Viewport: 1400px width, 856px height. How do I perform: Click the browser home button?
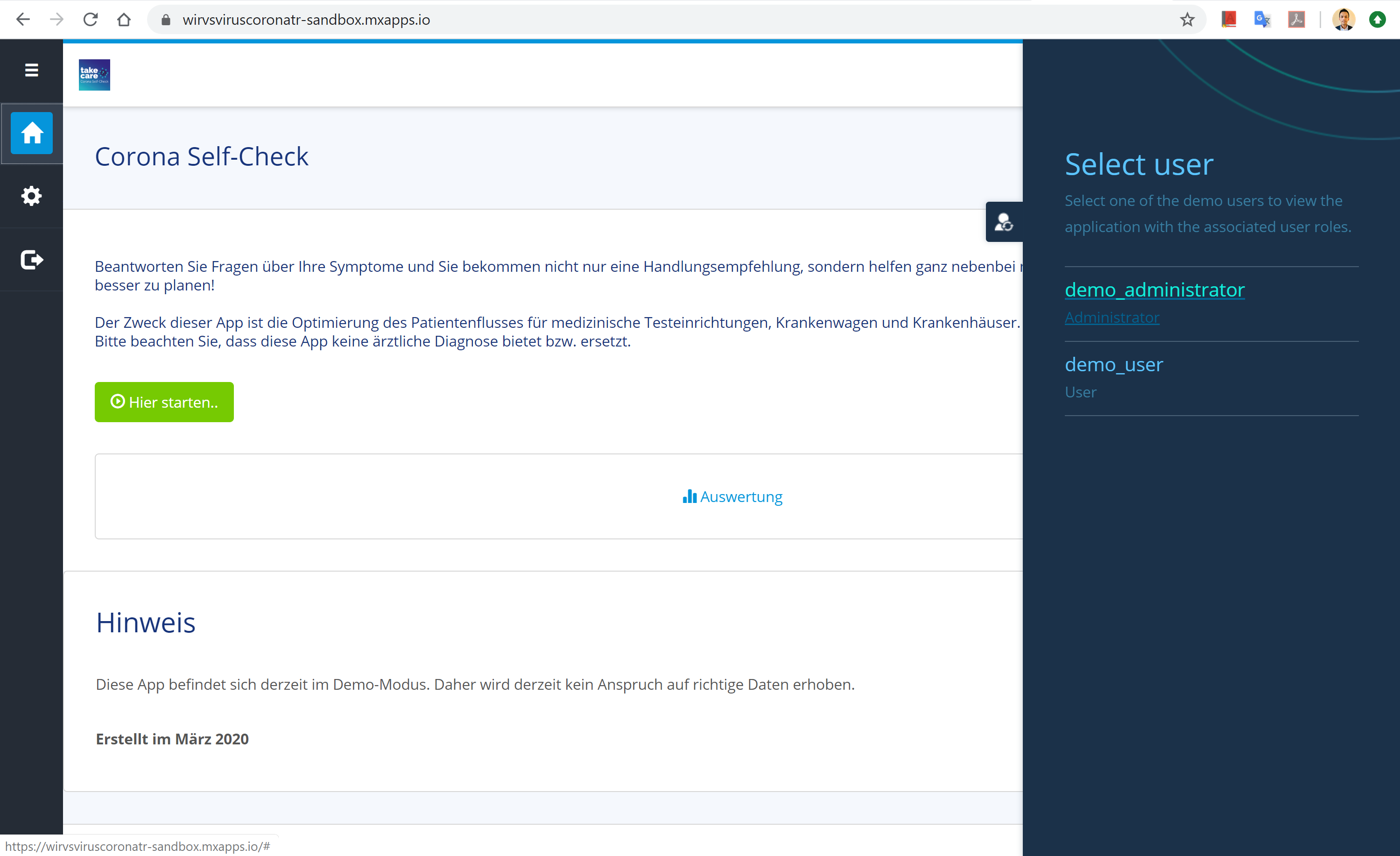pyautogui.click(x=124, y=20)
